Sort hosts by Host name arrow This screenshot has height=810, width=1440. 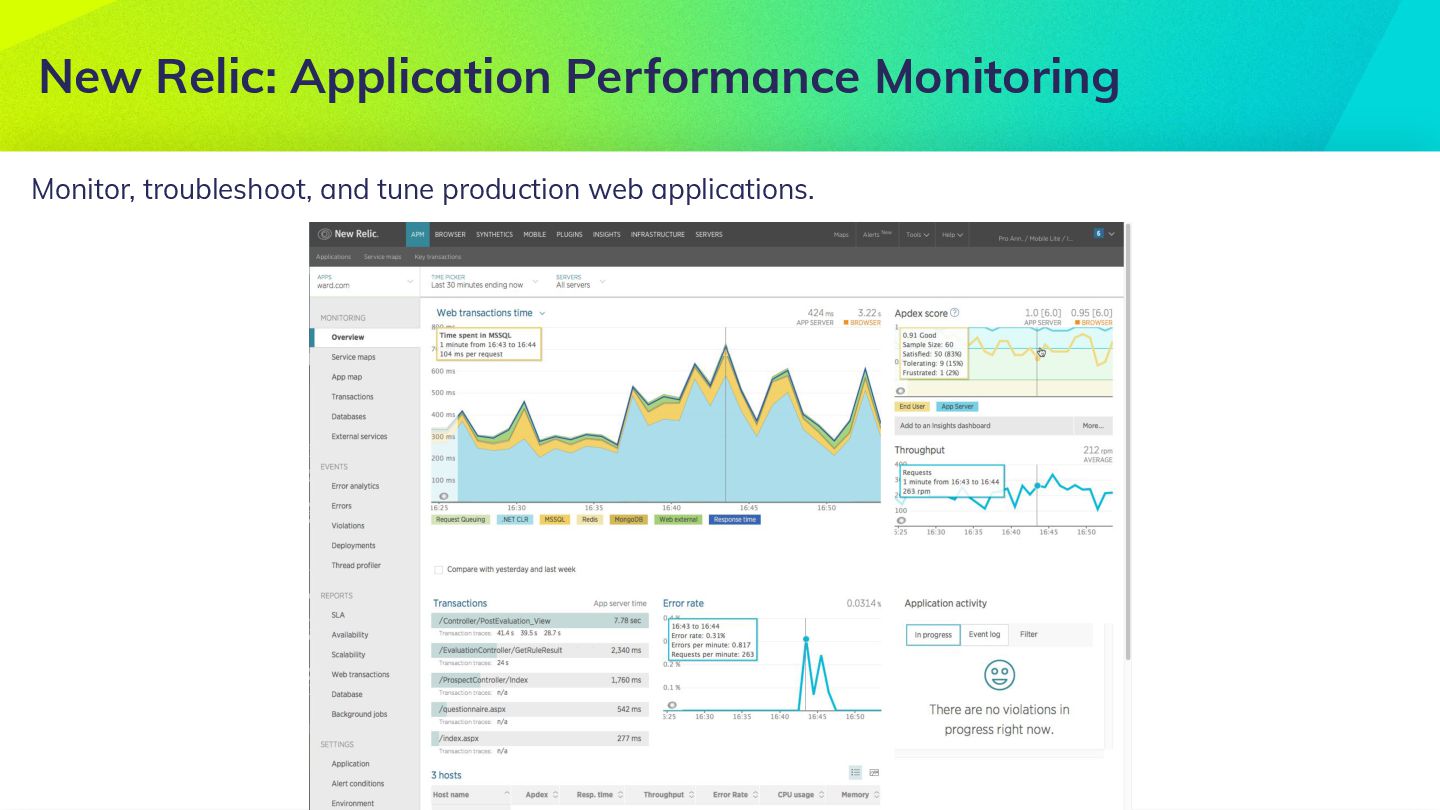coord(507,795)
